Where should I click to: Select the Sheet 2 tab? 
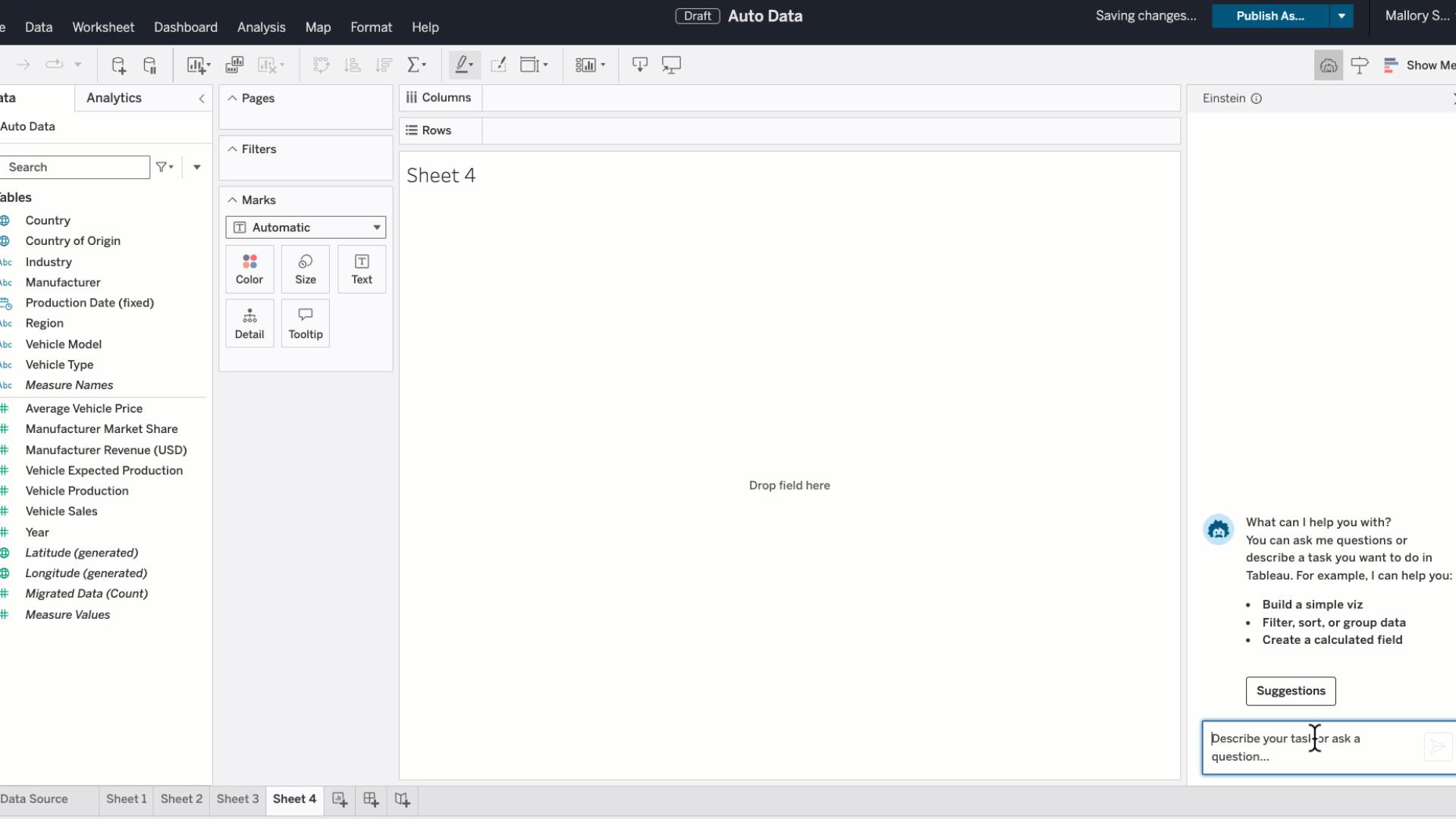tap(180, 799)
